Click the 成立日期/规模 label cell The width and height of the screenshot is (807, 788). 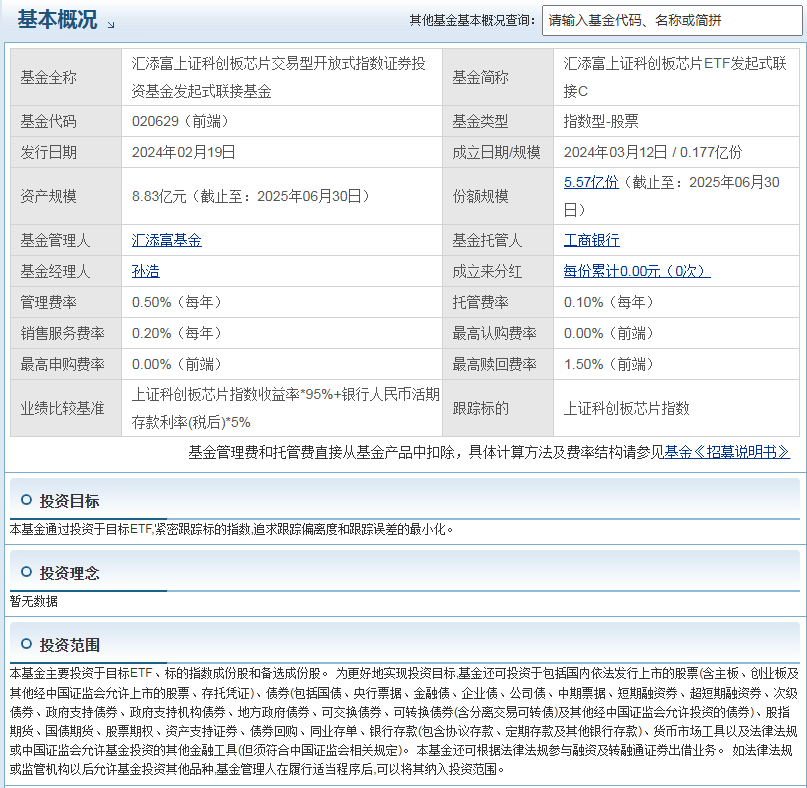pyautogui.click(x=498, y=152)
